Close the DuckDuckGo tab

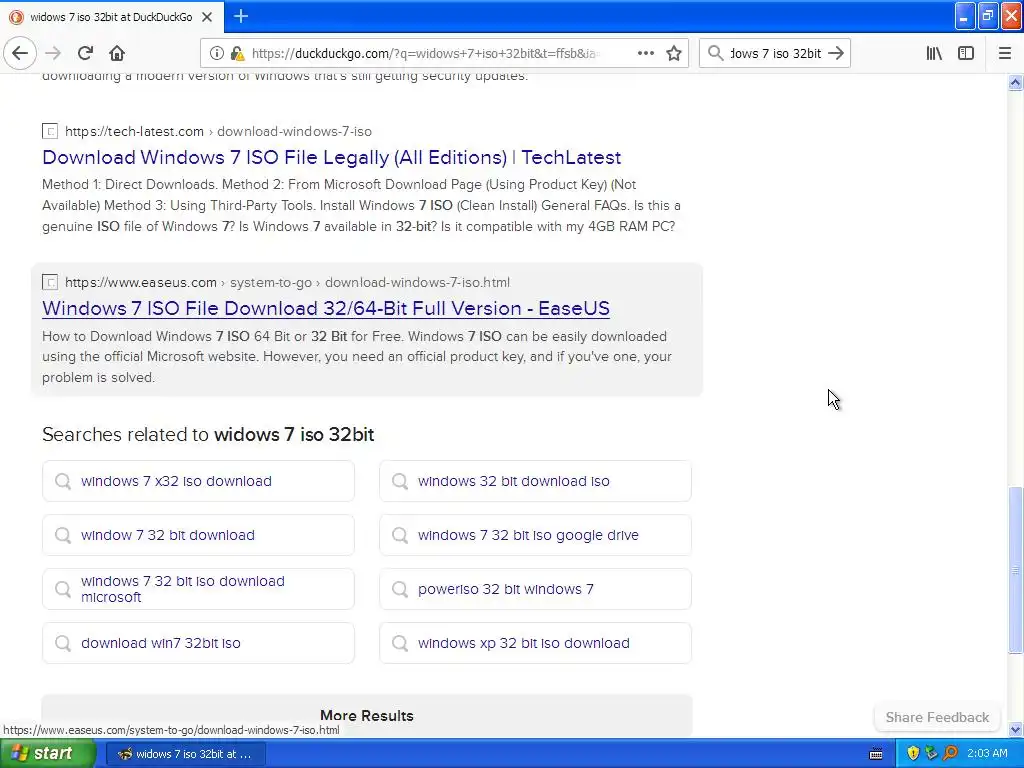click(207, 17)
